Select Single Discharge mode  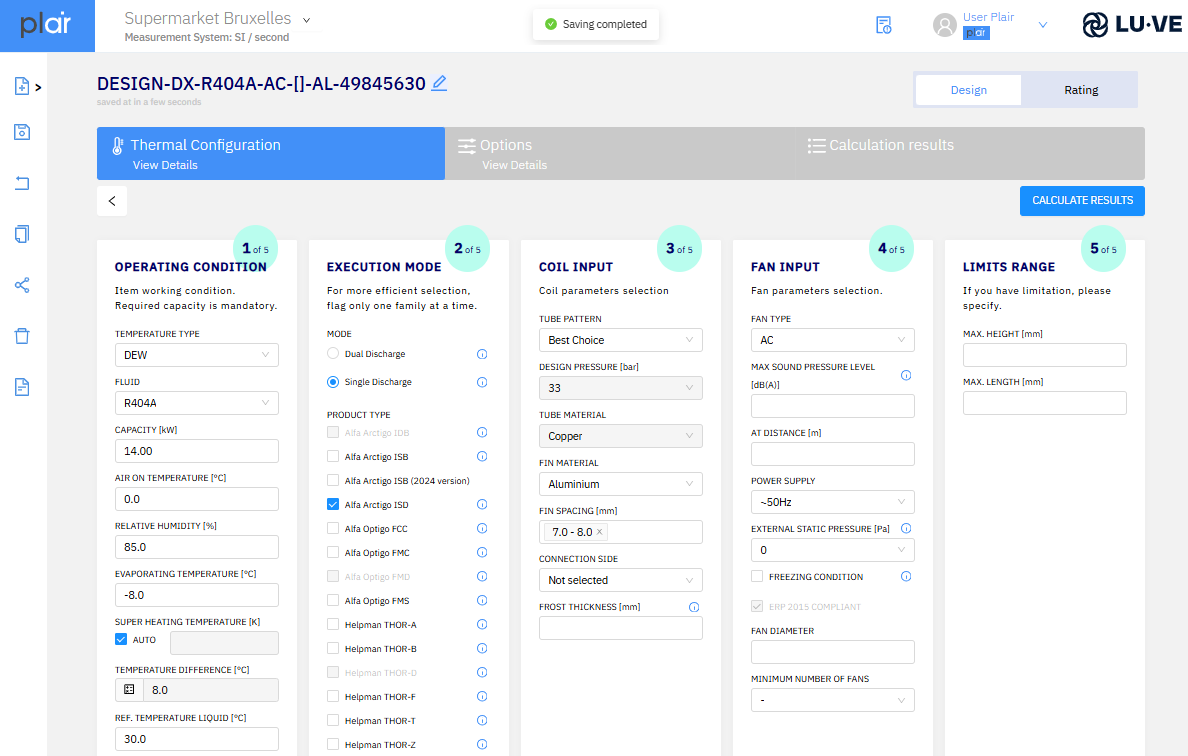[x=333, y=382]
